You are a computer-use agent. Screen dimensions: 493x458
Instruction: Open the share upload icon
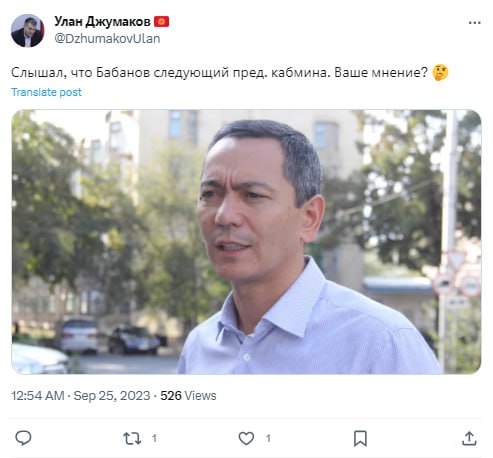(x=469, y=438)
